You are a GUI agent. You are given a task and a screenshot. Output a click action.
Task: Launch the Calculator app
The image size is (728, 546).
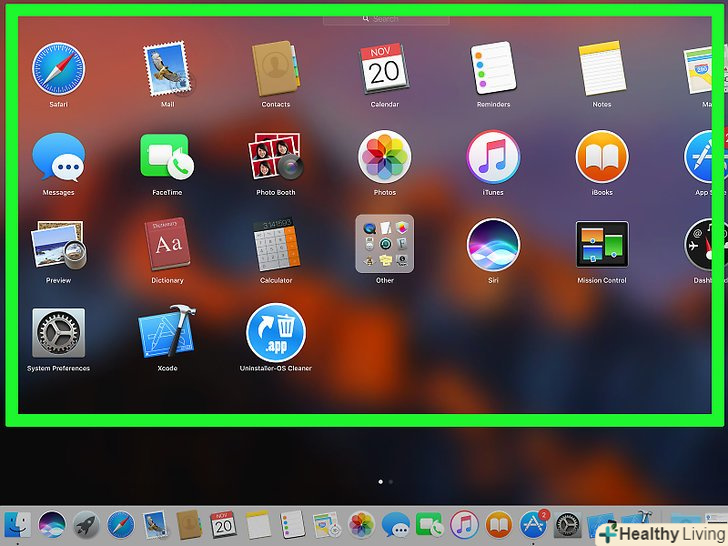point(276,245)
